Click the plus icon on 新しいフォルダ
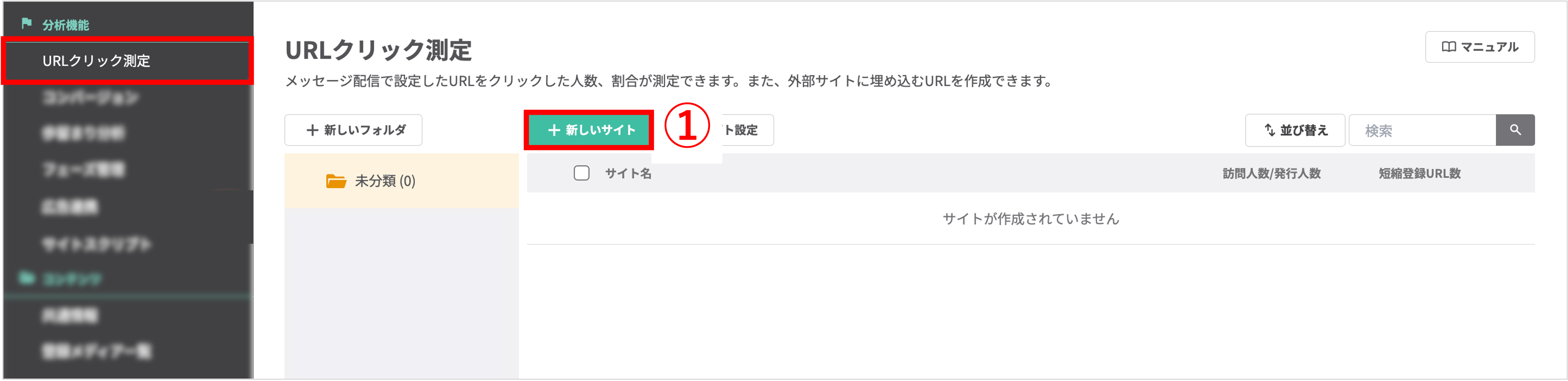Viewport: 1568px width, 381px height. pos(312,130)
